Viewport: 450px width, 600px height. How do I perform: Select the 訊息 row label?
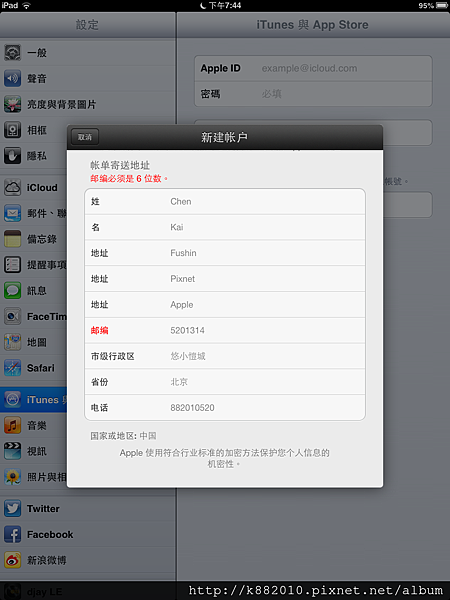click(37, 290)
